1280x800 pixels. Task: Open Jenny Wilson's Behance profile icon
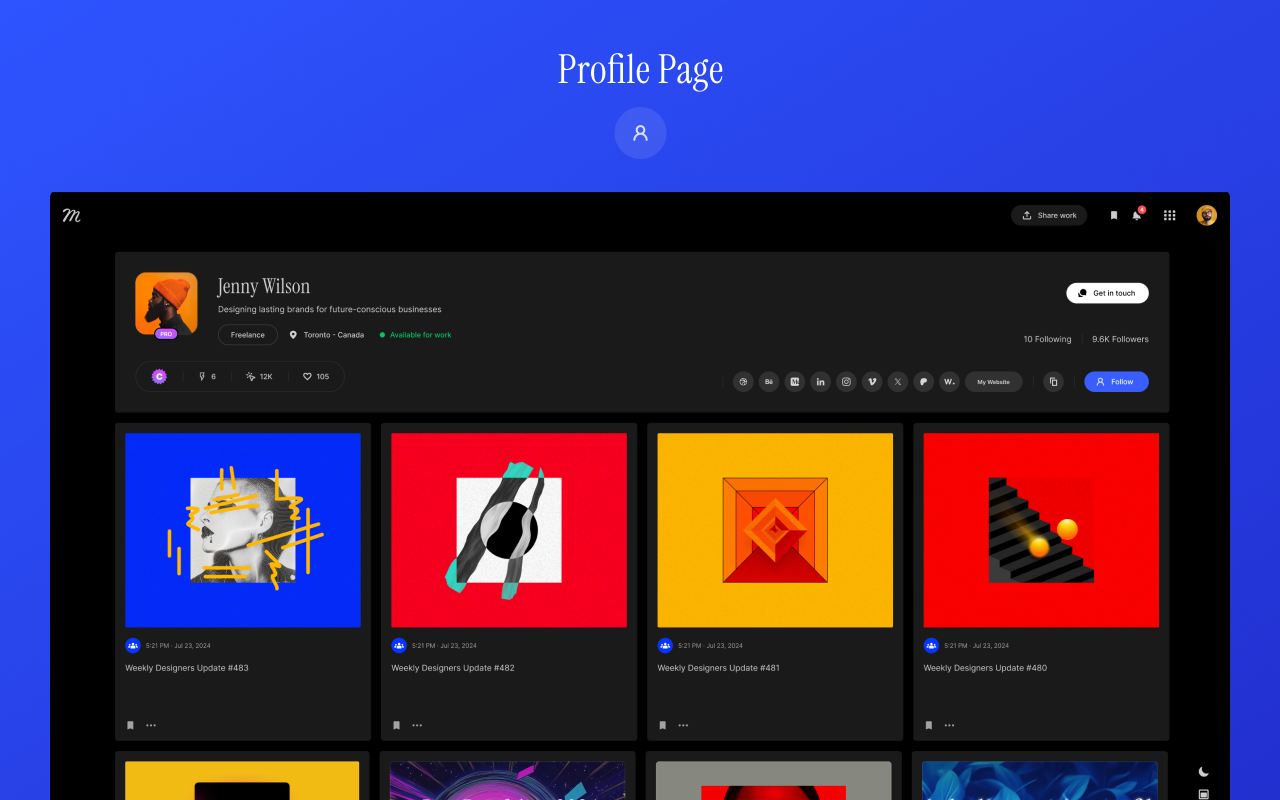(769, 381)
